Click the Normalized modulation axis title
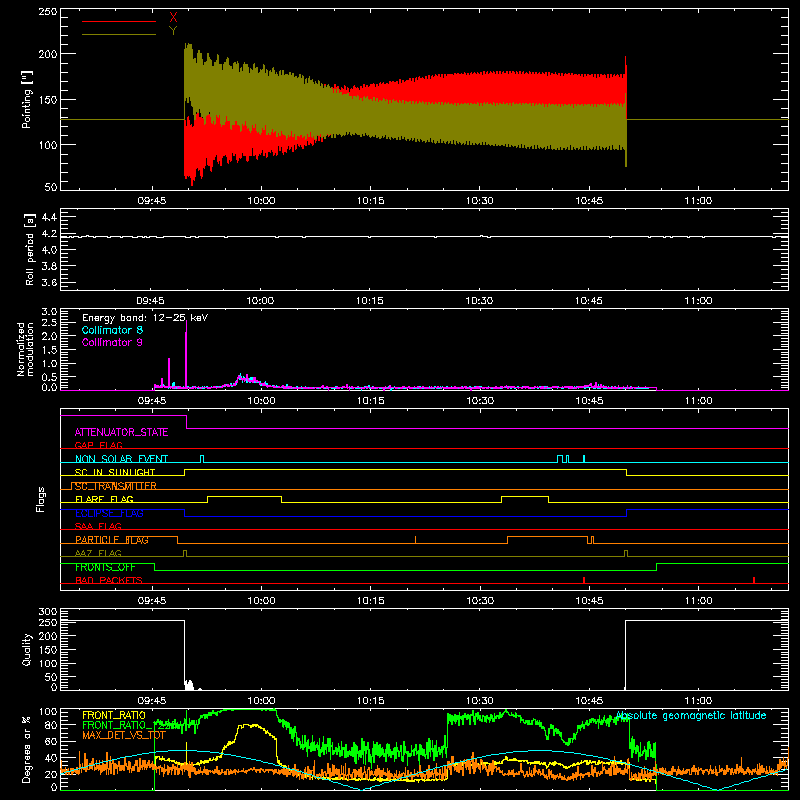This screenshot has width=800, height=800. point(25,349)
